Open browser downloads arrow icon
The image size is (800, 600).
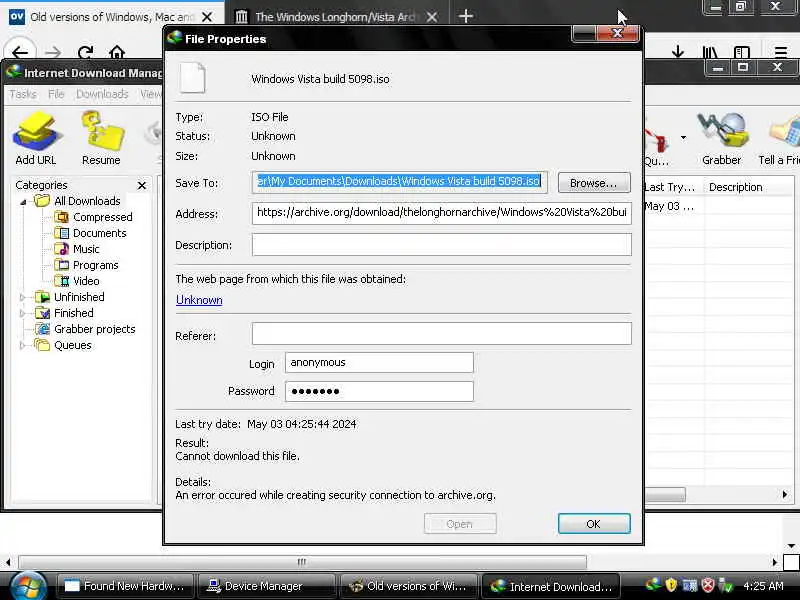tap(678, 52)
